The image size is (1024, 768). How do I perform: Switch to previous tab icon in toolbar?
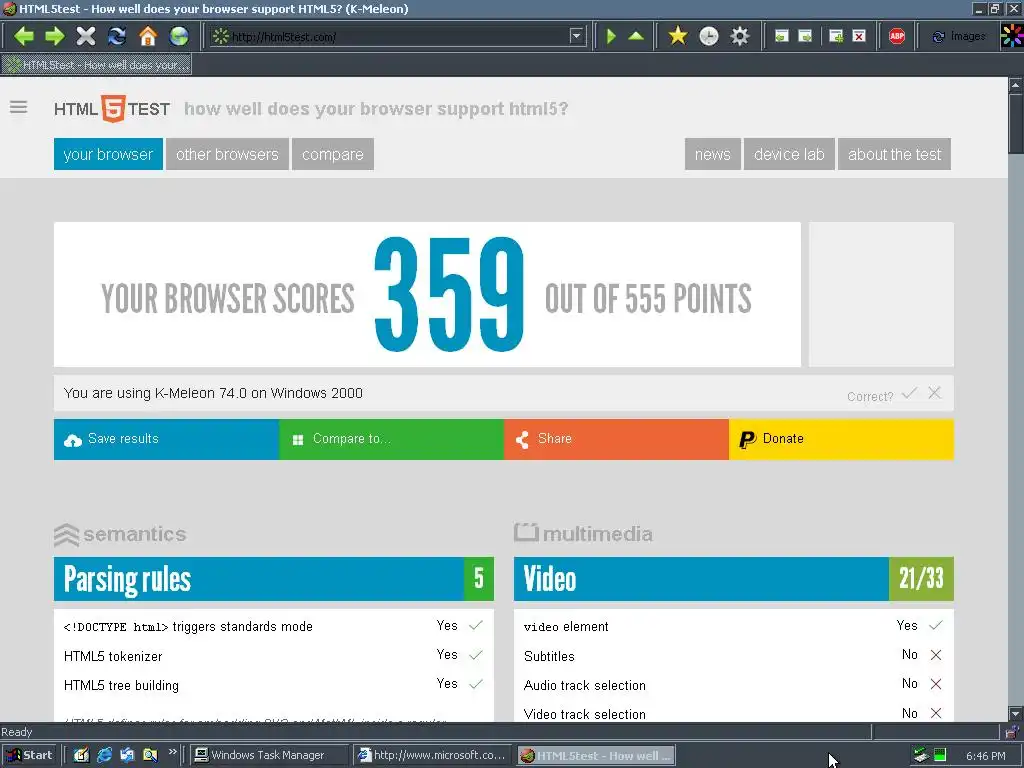782,37
